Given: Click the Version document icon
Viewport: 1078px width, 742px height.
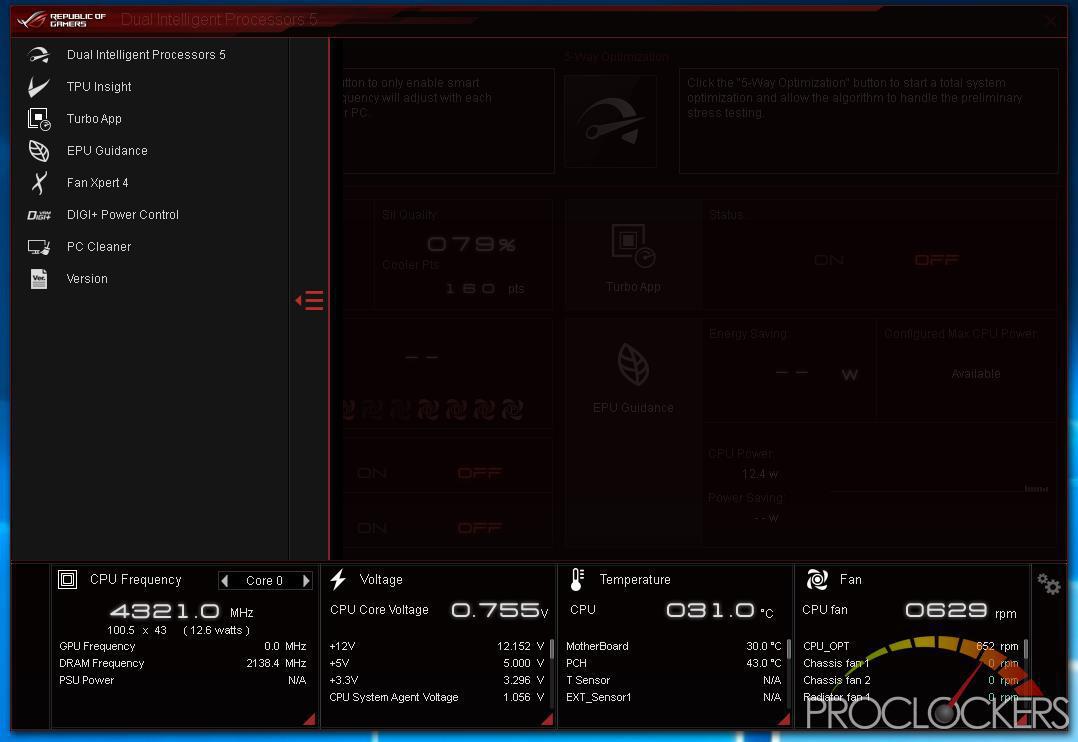Looking at the screenshot, I should [x=39, y=279].
